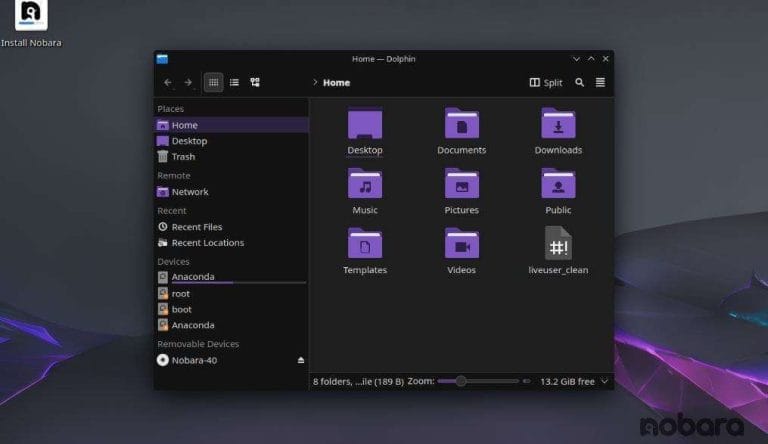Click the Devices section header
The width and height of the screenshot is (768, 444).
pyautogui.click(x=173, y=262)
